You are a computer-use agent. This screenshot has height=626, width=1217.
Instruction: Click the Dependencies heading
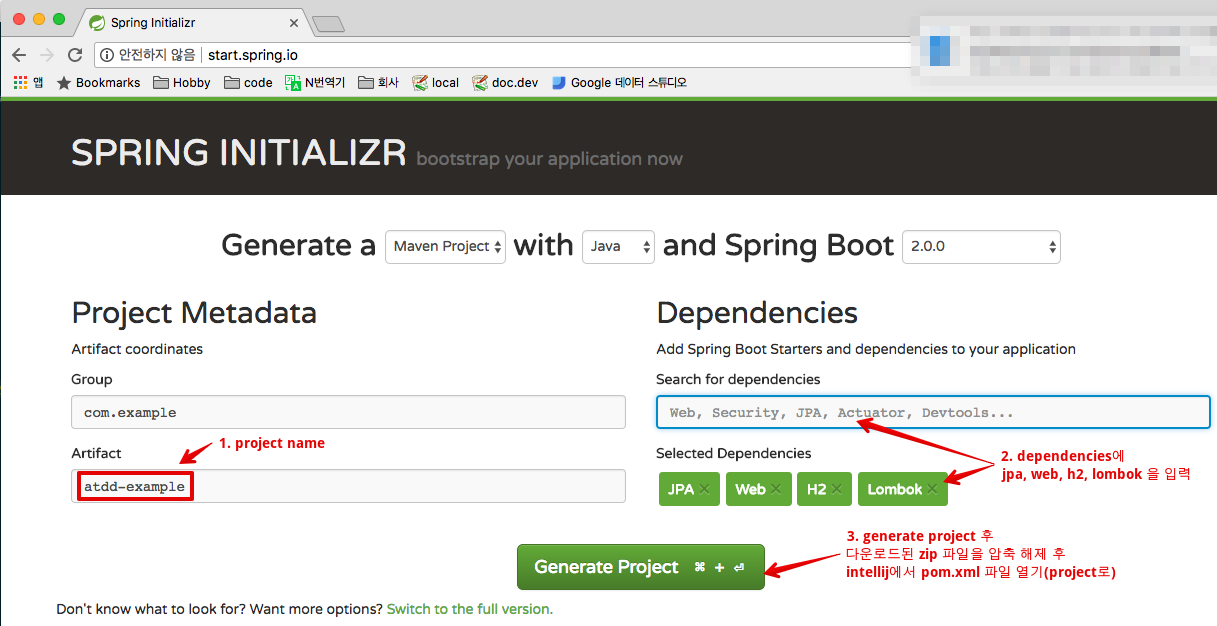click(757, 313)
